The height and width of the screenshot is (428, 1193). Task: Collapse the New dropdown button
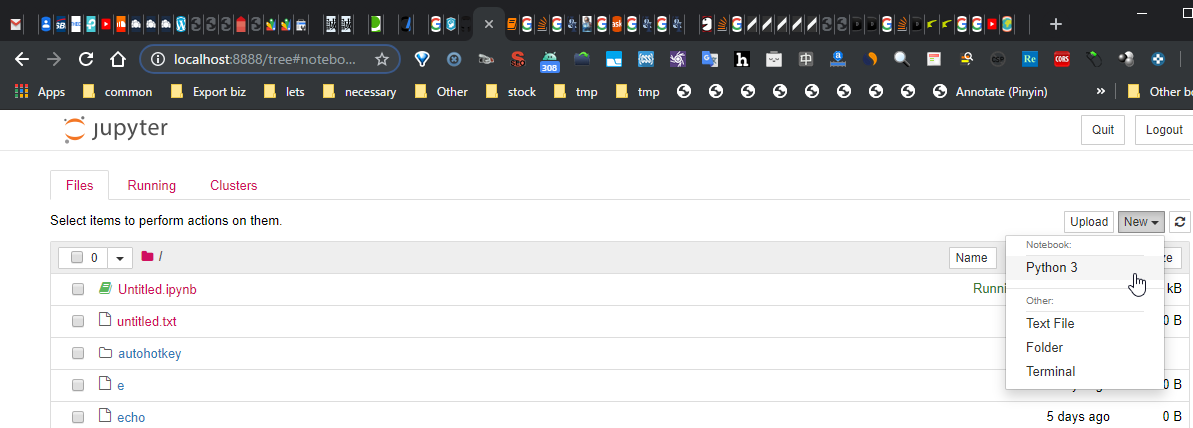(x=1141, y=222)
